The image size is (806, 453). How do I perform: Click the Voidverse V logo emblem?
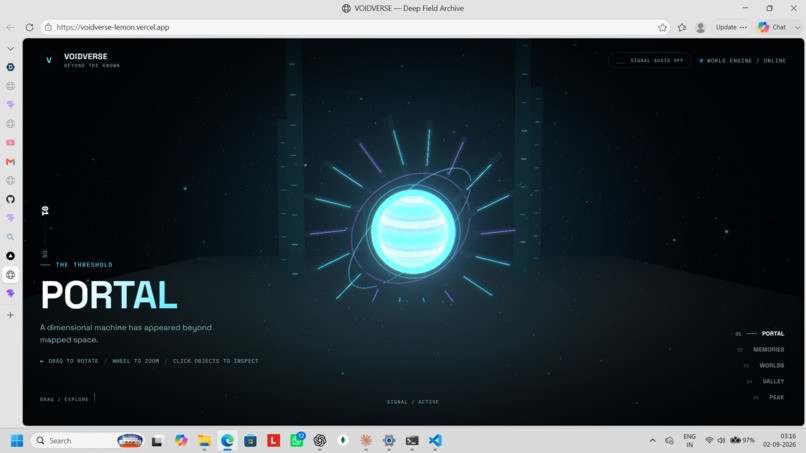click(49, 60)
